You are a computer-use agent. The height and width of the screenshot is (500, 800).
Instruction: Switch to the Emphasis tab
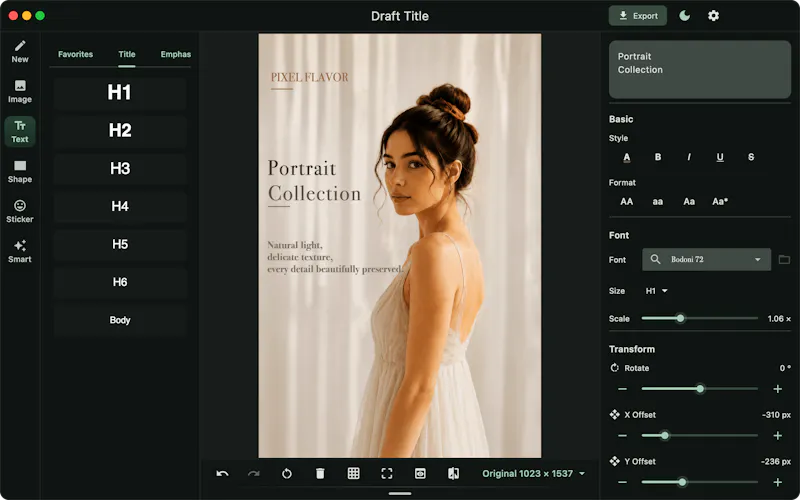tap(176, 54)
